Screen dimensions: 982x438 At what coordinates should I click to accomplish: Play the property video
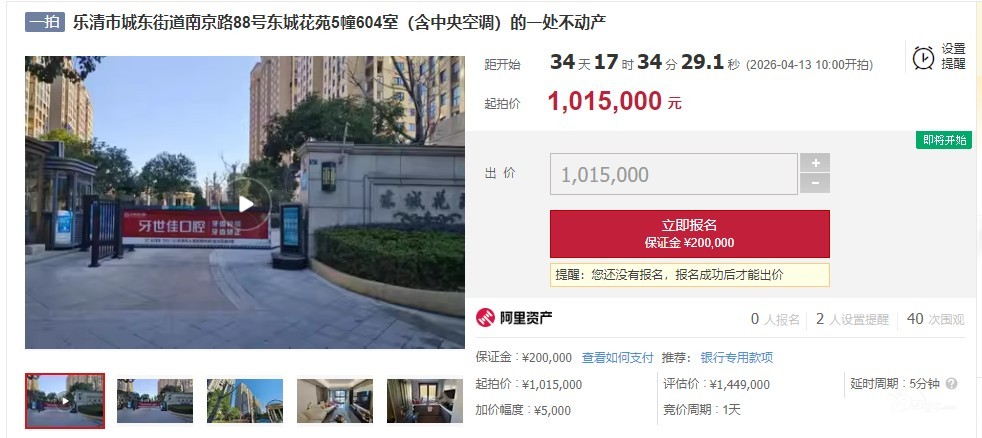(245, 204)
